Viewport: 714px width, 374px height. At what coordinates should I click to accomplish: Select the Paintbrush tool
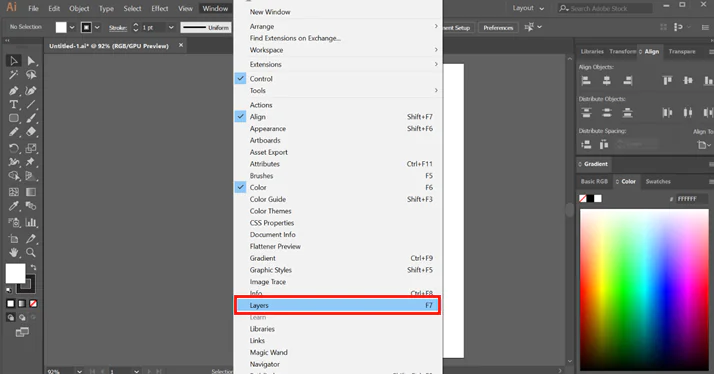pyautogui.click(x=31, y=118)
